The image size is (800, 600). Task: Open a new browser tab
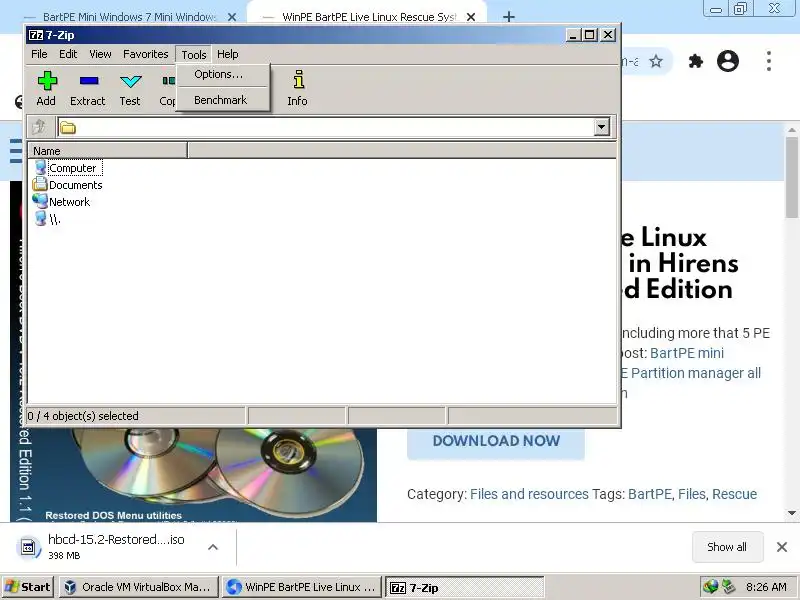click(x=509, y=17)
